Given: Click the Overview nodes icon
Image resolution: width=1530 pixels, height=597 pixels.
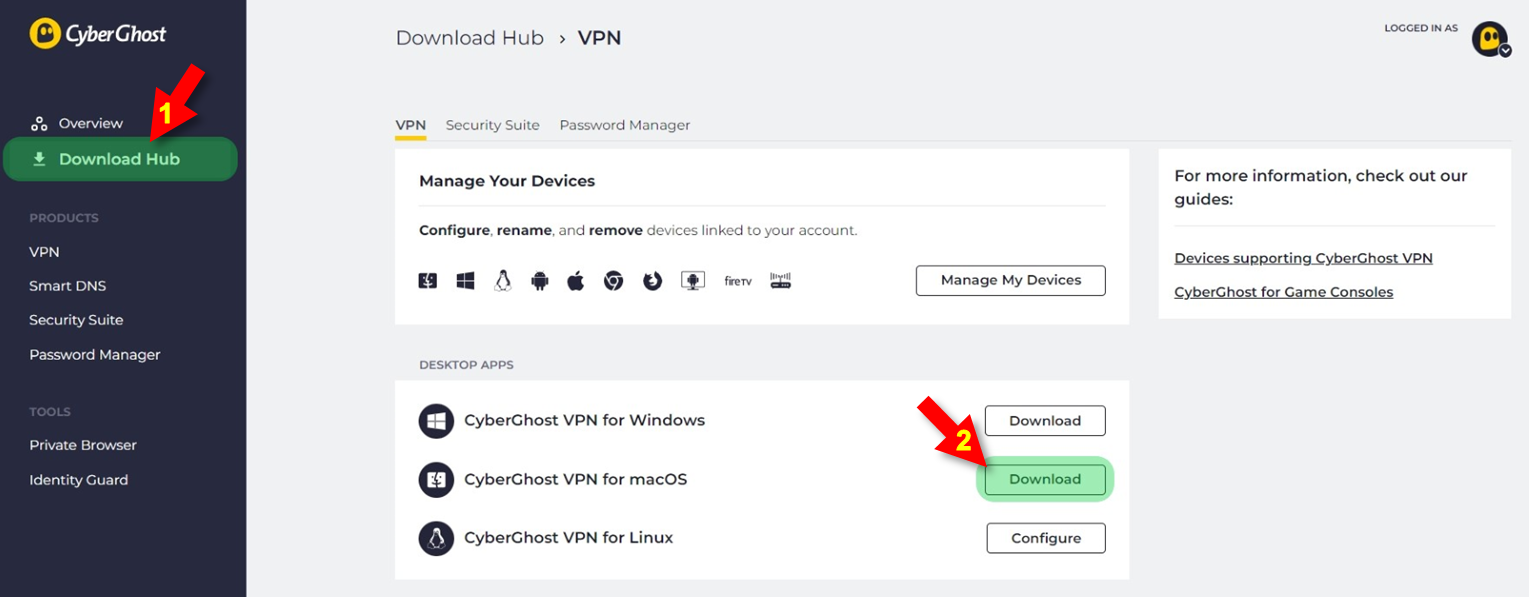Looking at the screenshot, I should click(x=39, y=123).
